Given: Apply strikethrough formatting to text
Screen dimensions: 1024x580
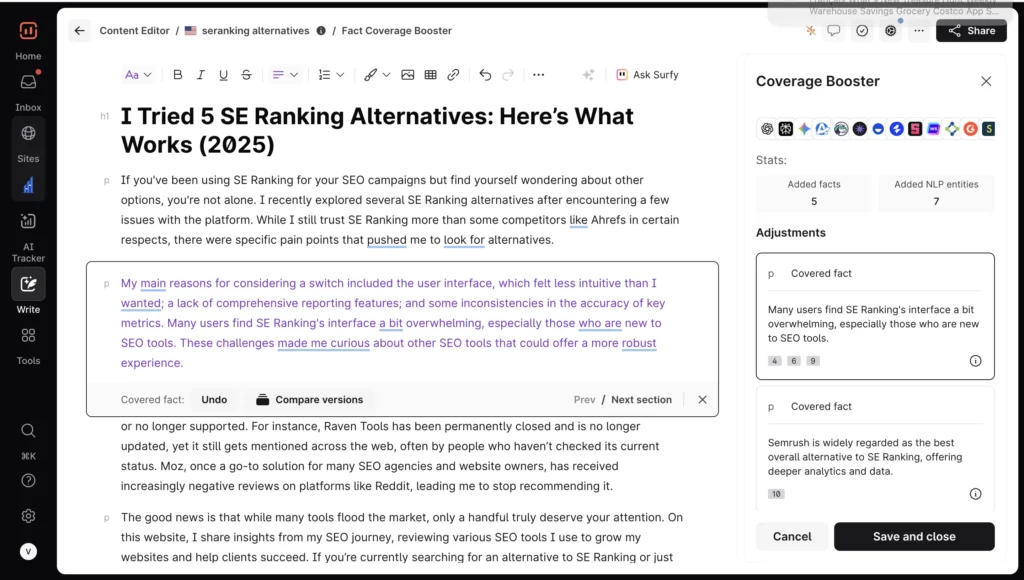Looking at the screenshot, I should coord(246,75).
